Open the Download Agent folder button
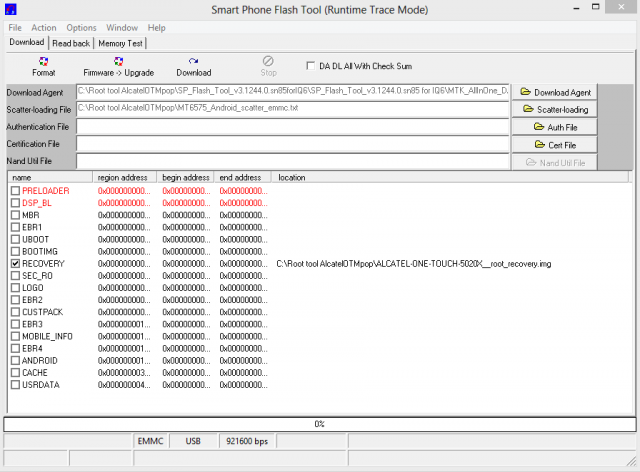The width and height of the screenshot is (640, 472). (555, 92)
